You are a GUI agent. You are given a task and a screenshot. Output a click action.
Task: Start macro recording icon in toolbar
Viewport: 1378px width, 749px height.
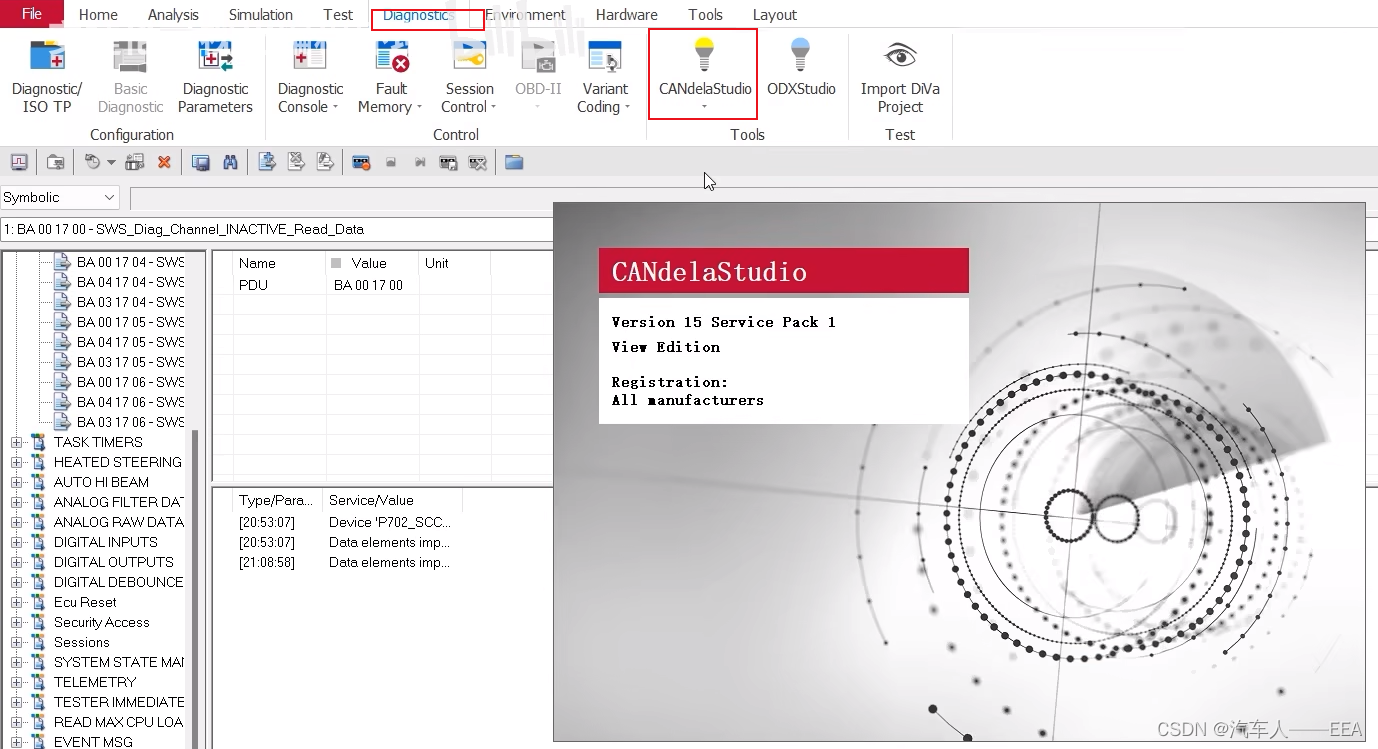pyautogui.click(x=362, y=162)
